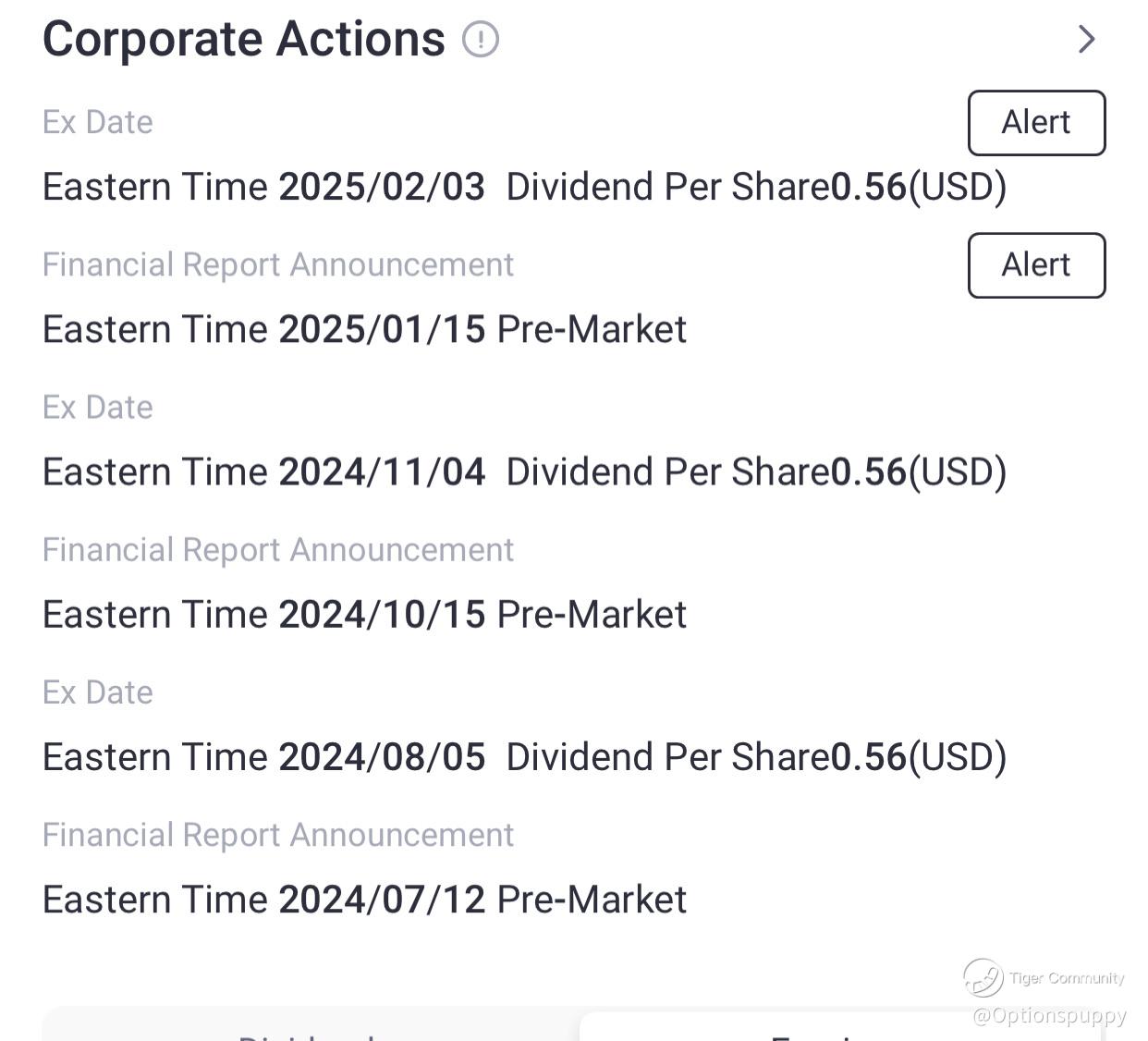Set Alert for the 2025/02/03 ex date

[1036, 123]
